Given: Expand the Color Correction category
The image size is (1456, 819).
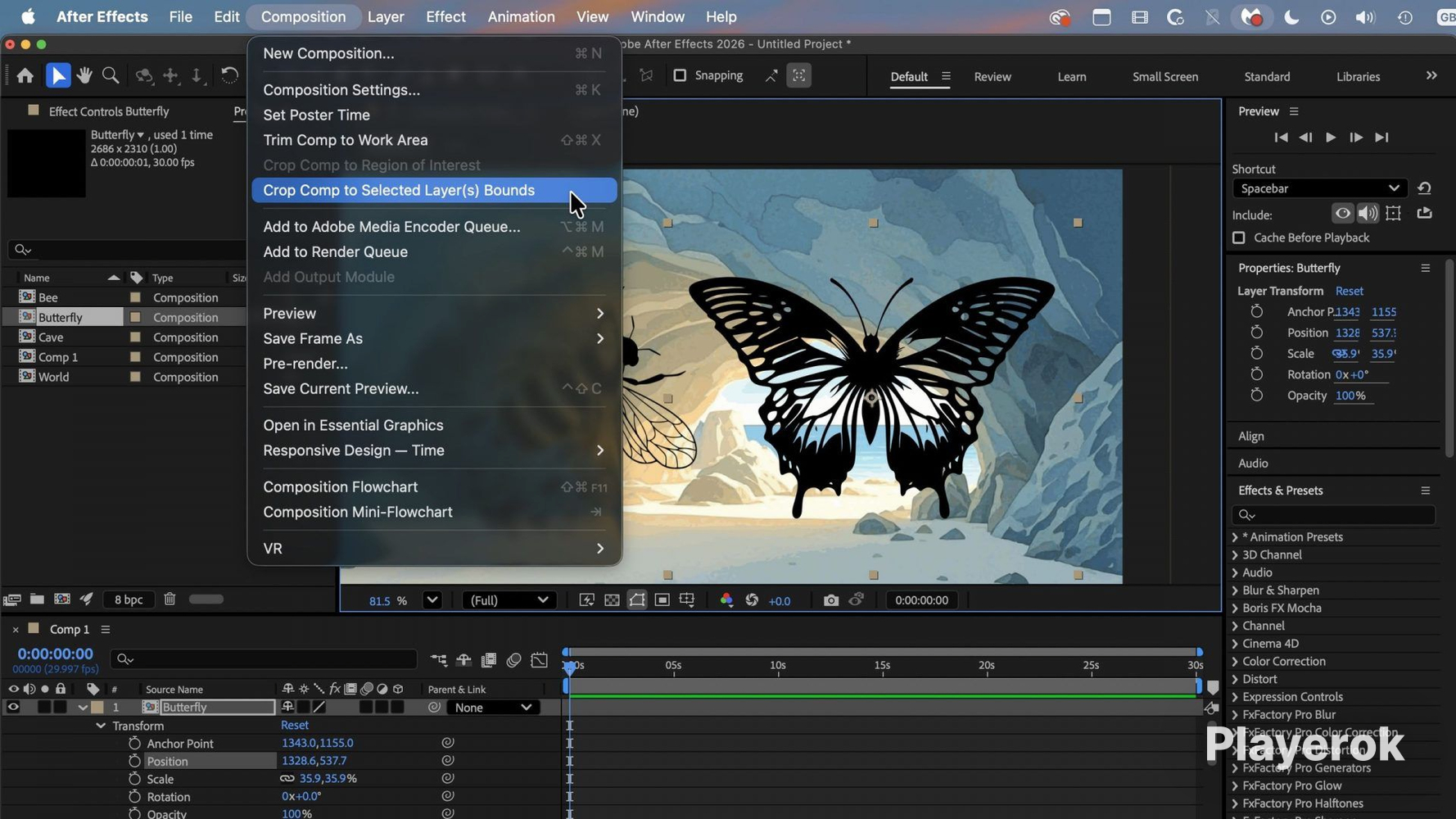Looking at the screenshot, I should pos(1235,662).
